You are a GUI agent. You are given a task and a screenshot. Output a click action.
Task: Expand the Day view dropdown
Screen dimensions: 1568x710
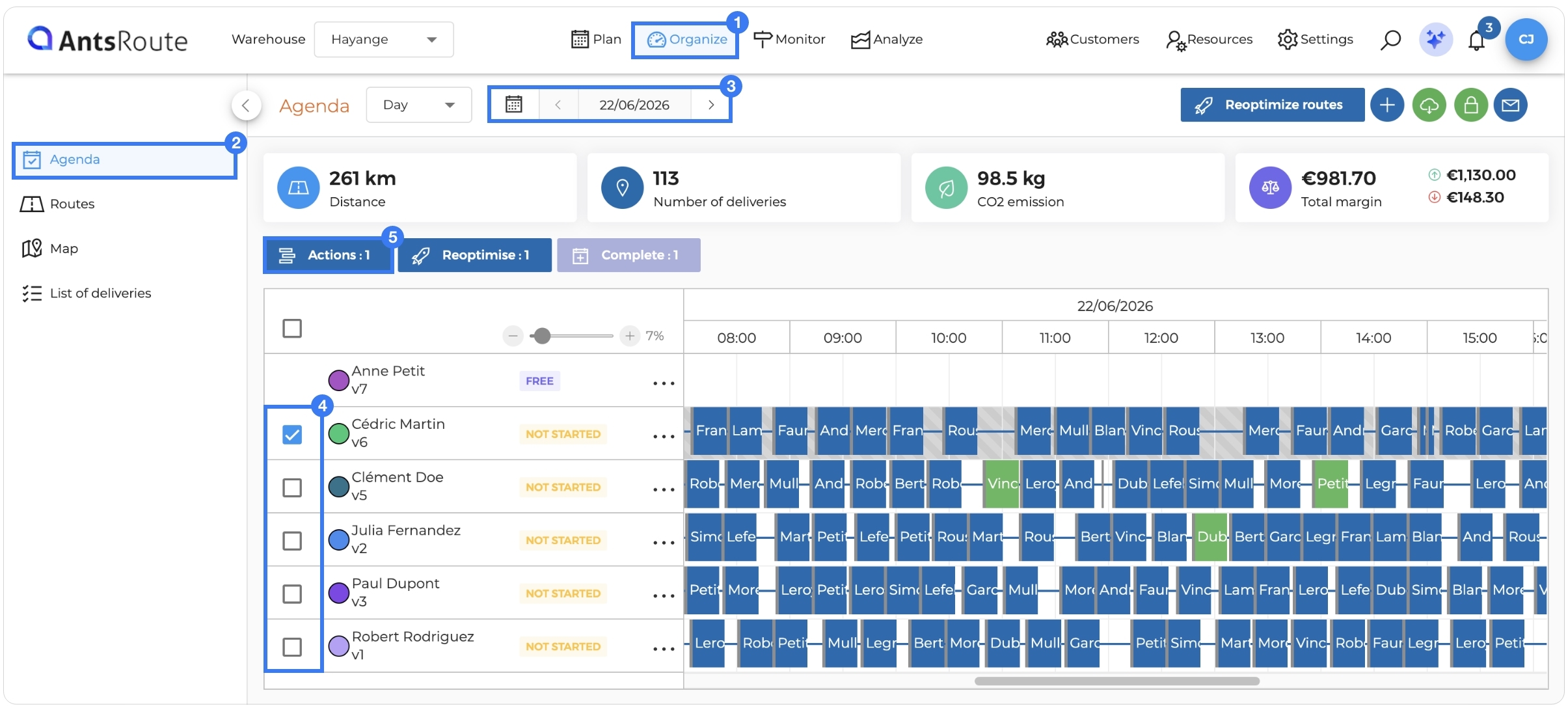418,105
